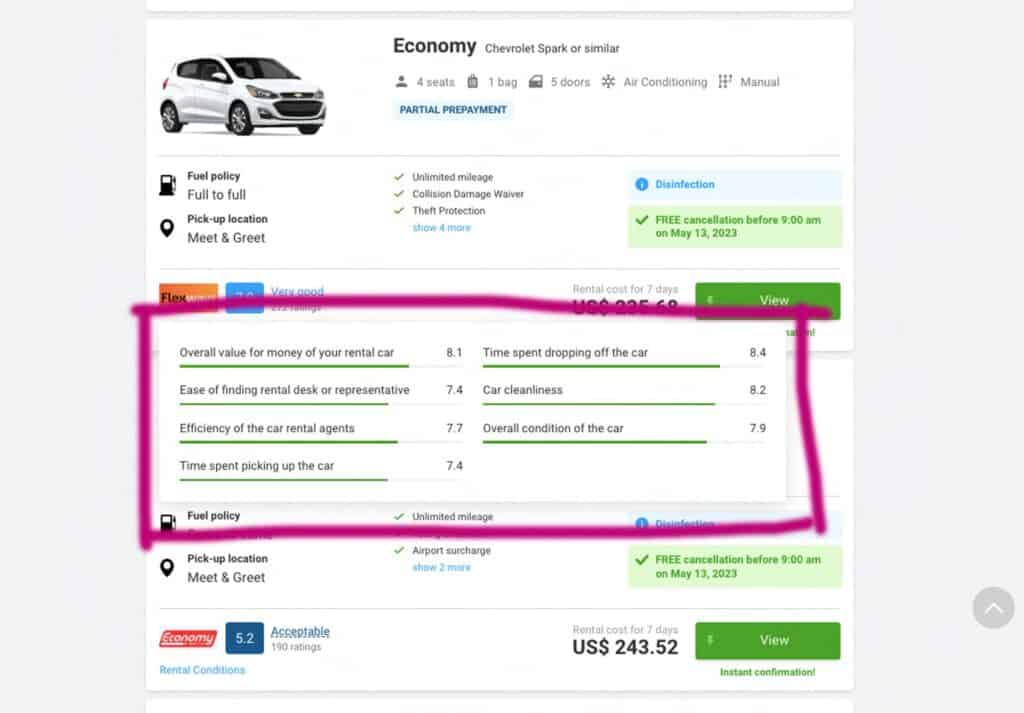Viewport: 1024px width, 713px height.
Task: Click the car door icon near 5 doors
Action: [x=536, y=81]
